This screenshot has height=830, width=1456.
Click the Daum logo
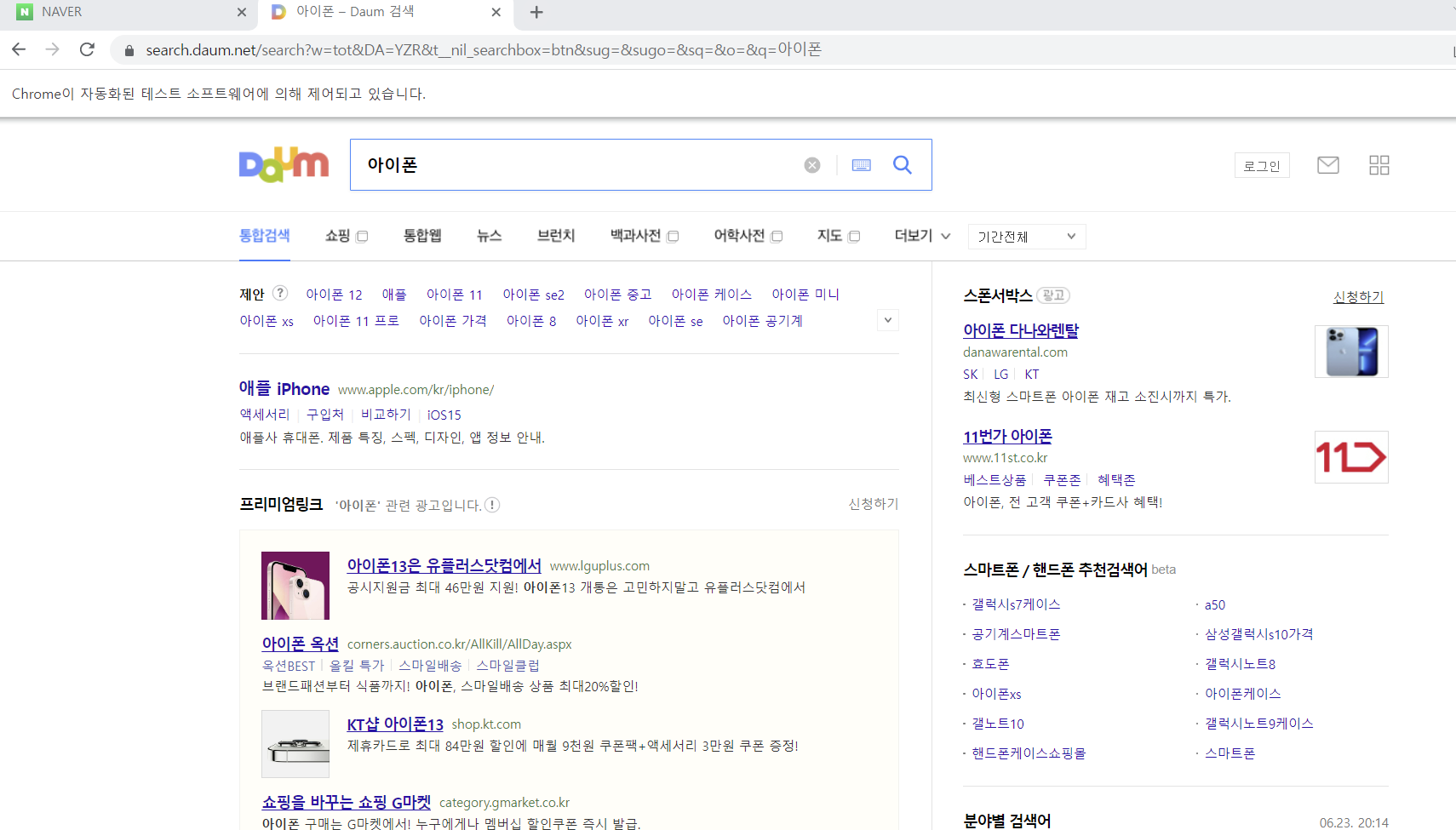284,164
